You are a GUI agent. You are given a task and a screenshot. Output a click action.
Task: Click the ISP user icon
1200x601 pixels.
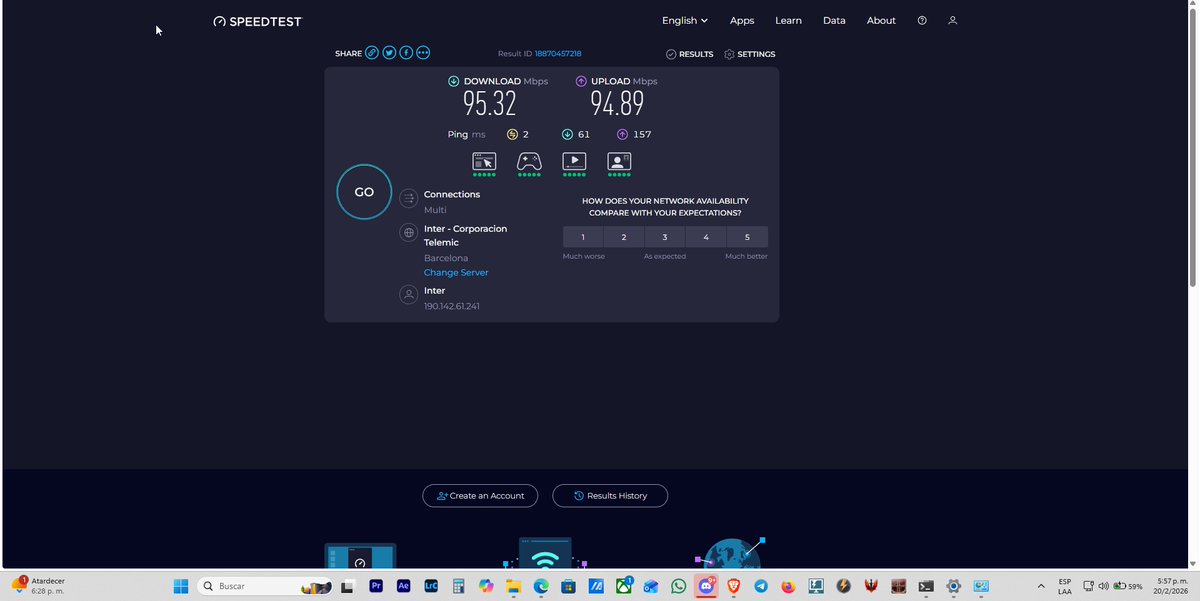(408, 295)
